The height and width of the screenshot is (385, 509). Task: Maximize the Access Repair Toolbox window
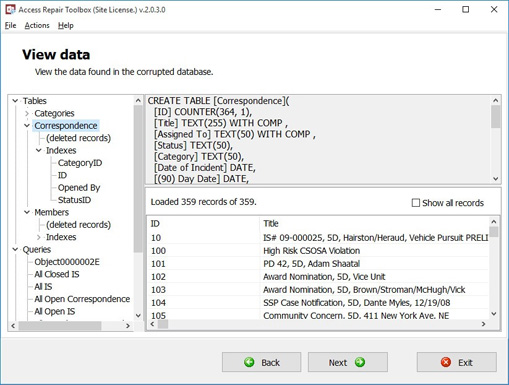click(x=466, y=10)
